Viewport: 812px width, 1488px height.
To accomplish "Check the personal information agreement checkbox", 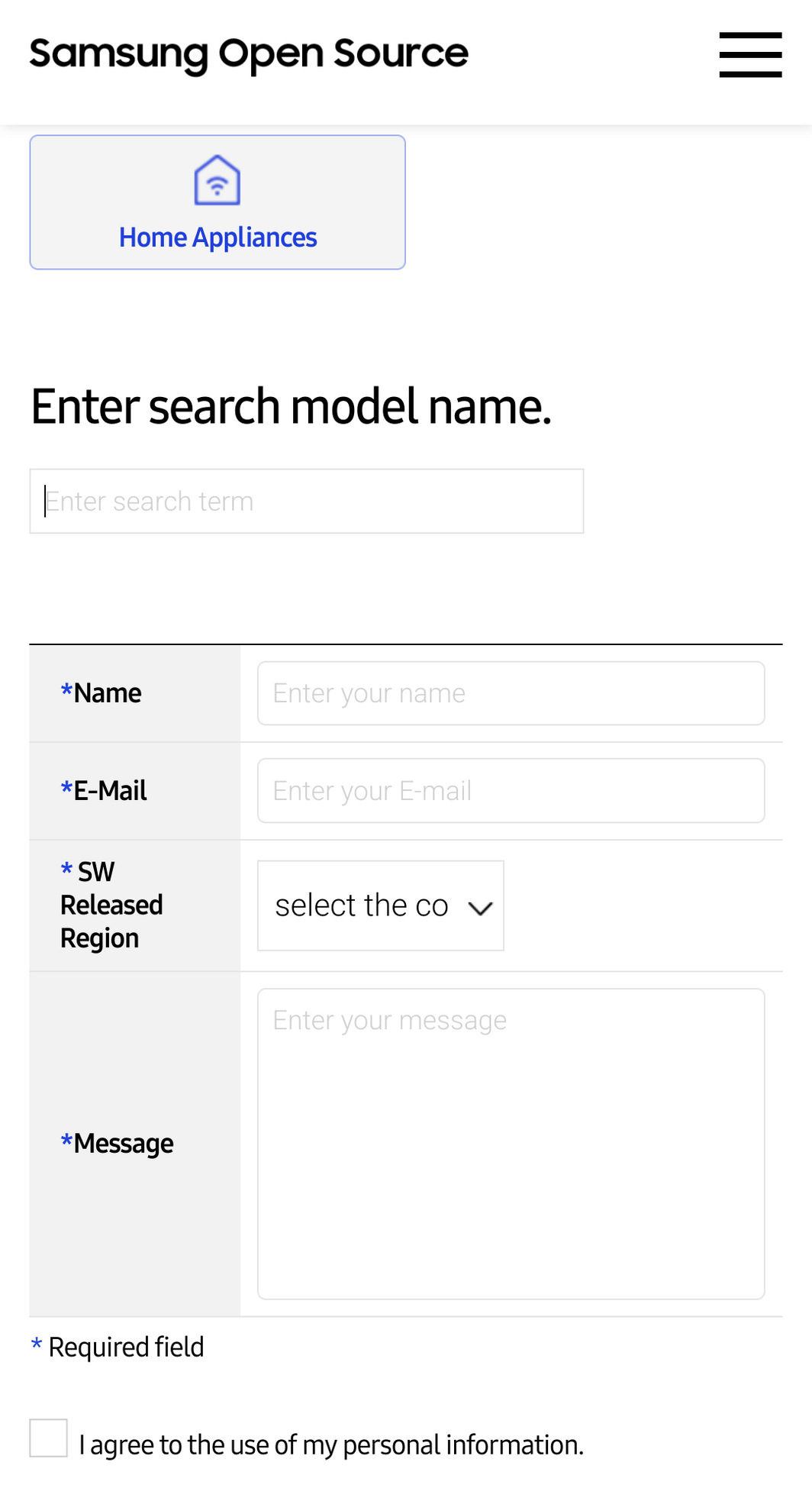I will pos(49,1438).
